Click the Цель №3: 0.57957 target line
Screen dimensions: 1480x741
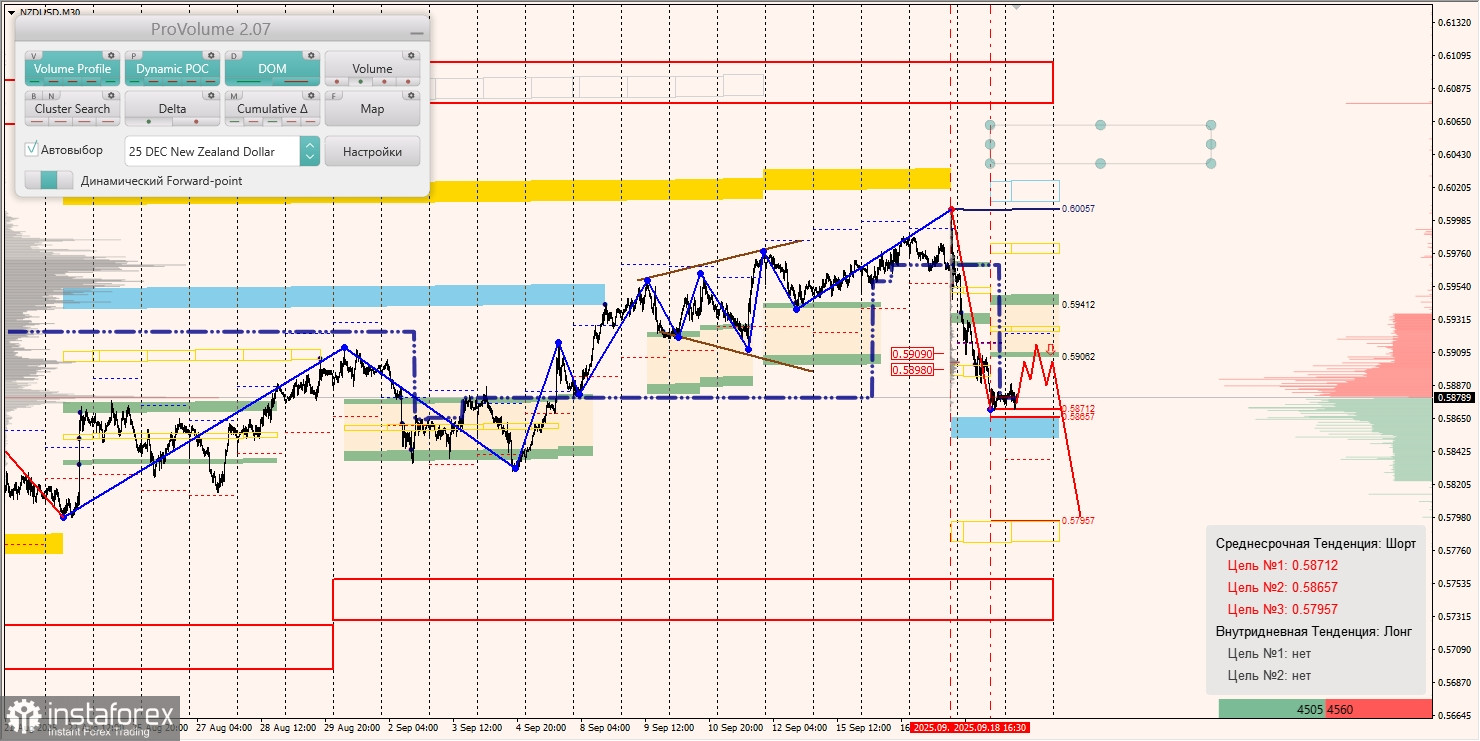tap(1282, 610)
